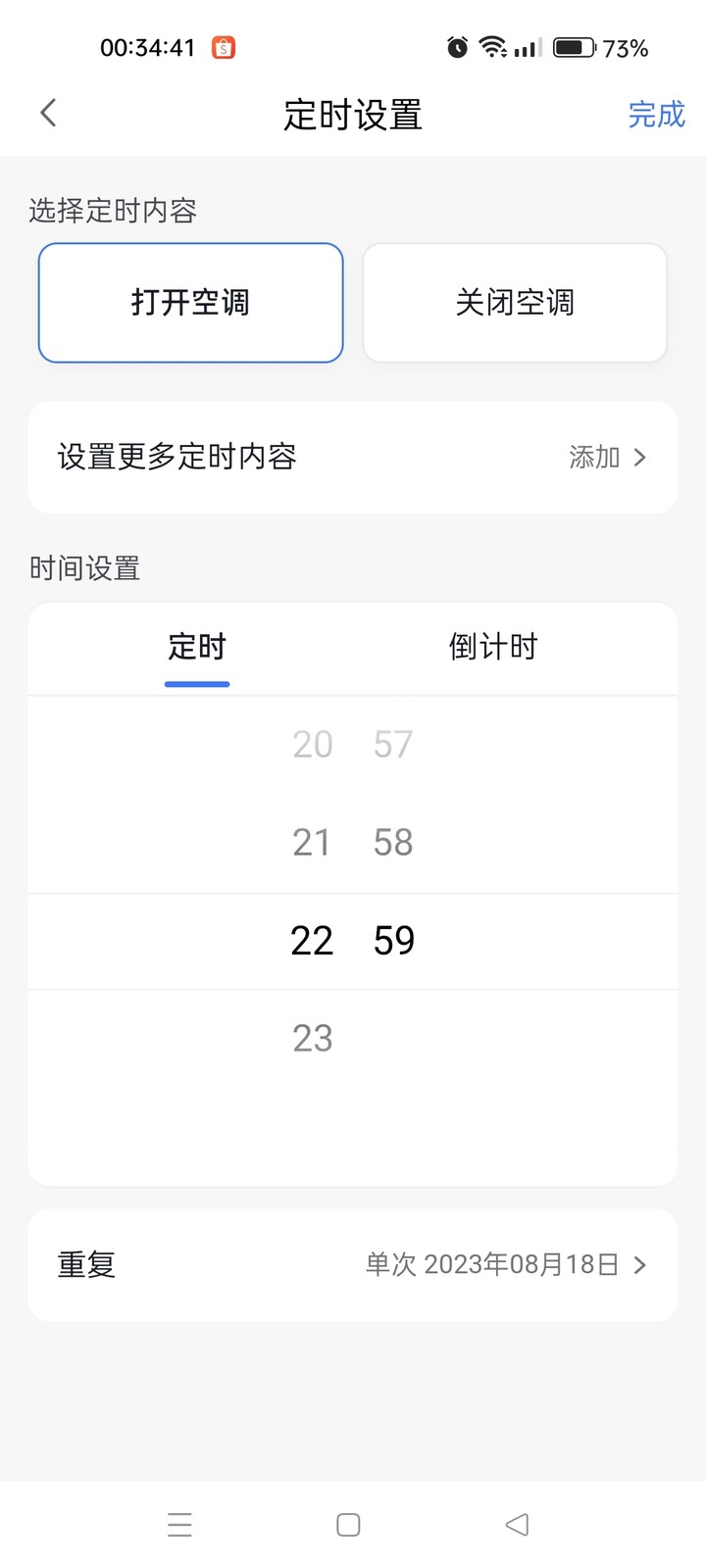Open recent apps menu icon
Viewport: 706px width, 1568px height.
pyautogui.click(x=179, y=1525)
